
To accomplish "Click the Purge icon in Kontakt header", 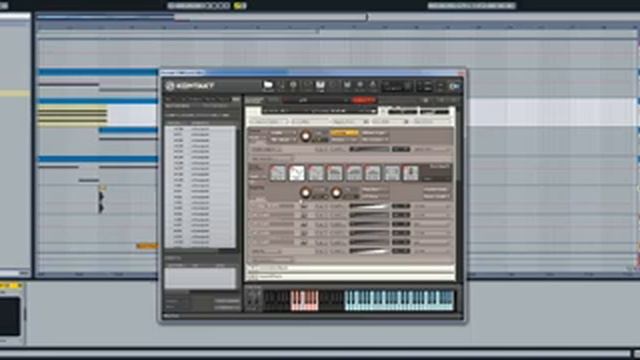I will click(373, 86).
